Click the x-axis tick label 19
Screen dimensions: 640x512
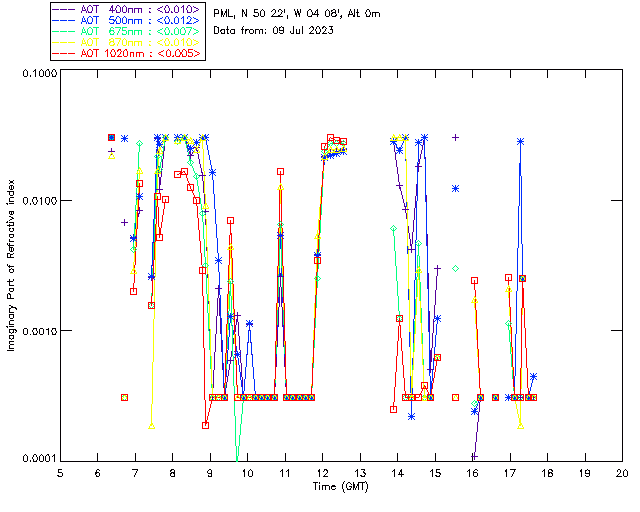[585, 473]
